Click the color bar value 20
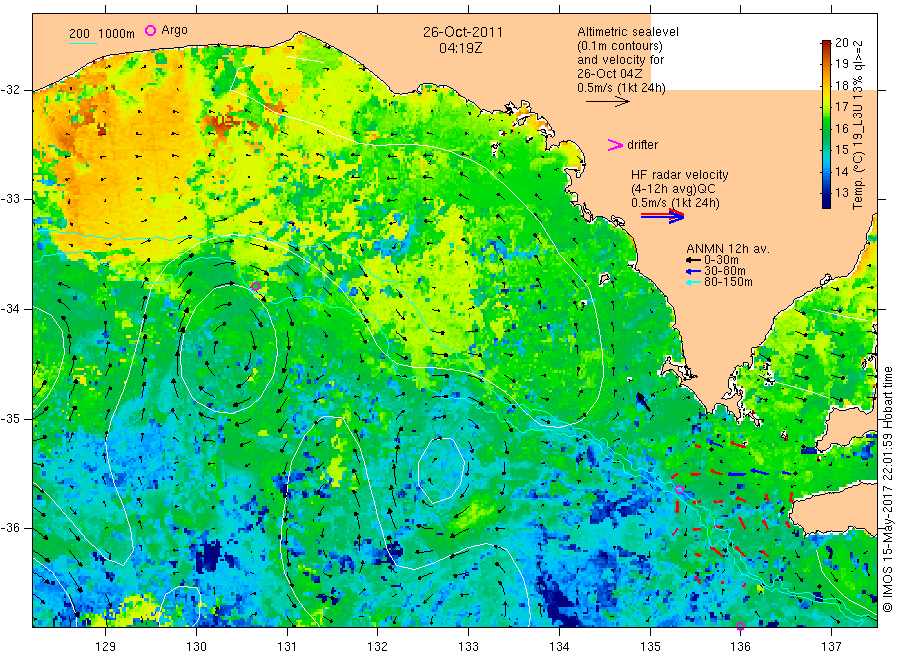The width and height of the screenshot is (900, 660). click(841, 42)
